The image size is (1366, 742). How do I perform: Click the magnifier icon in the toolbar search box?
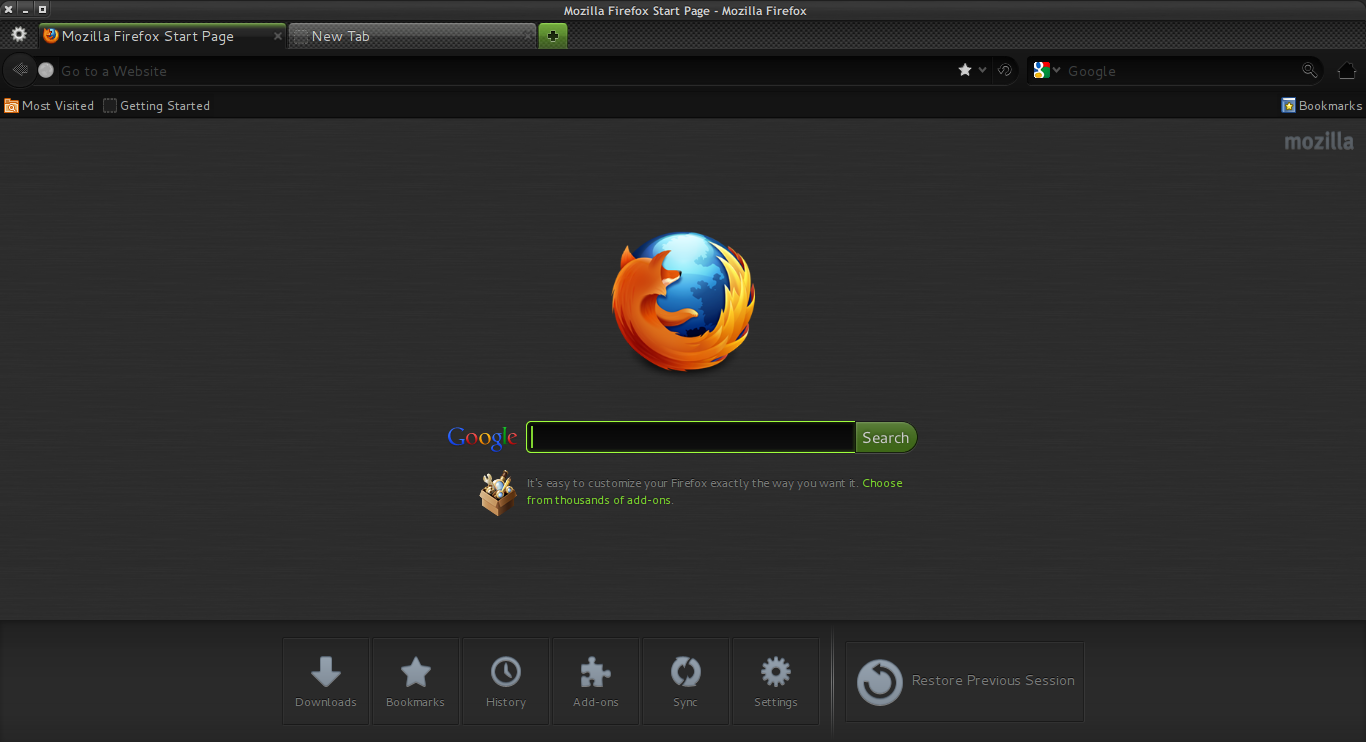pyautogui.click(x=1310, y=70)
